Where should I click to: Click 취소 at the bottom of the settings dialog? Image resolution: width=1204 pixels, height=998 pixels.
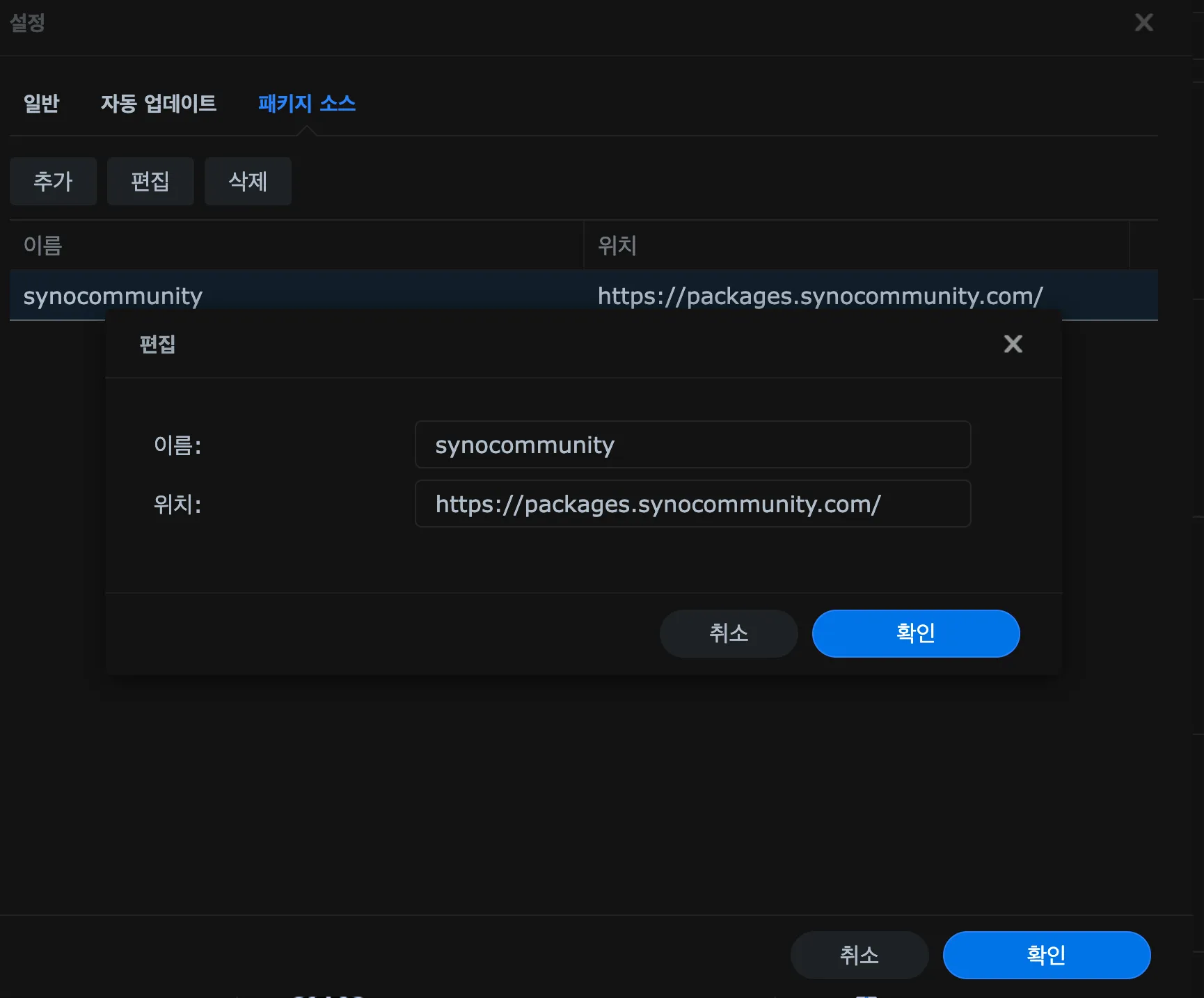tap(859, 955)
